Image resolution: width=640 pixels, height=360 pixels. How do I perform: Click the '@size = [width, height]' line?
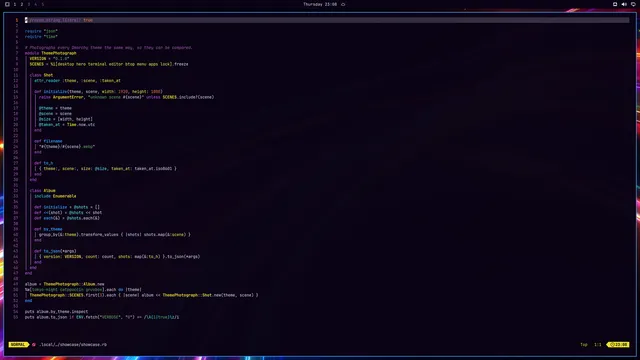pyautogui.click(x=66, y=119)
